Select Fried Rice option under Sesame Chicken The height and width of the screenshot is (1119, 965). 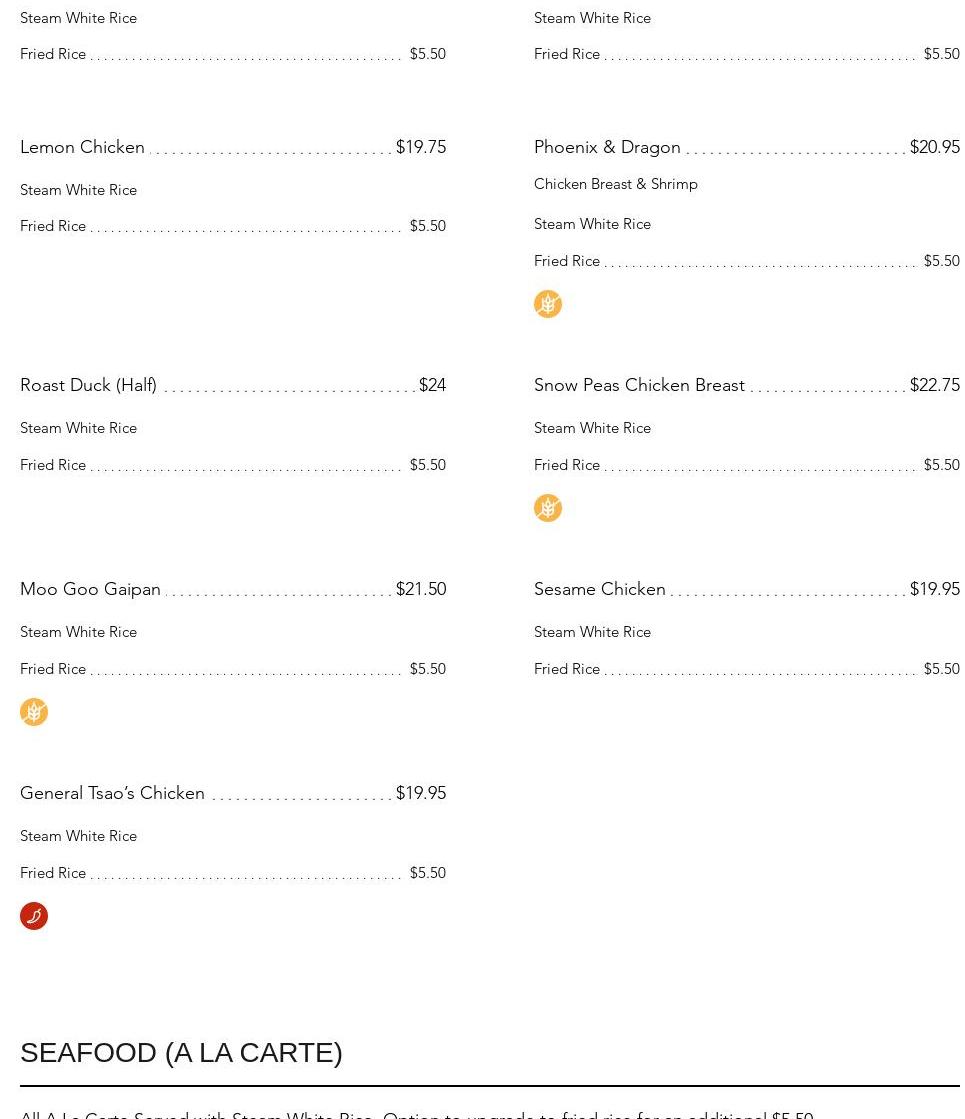point(567,669)
